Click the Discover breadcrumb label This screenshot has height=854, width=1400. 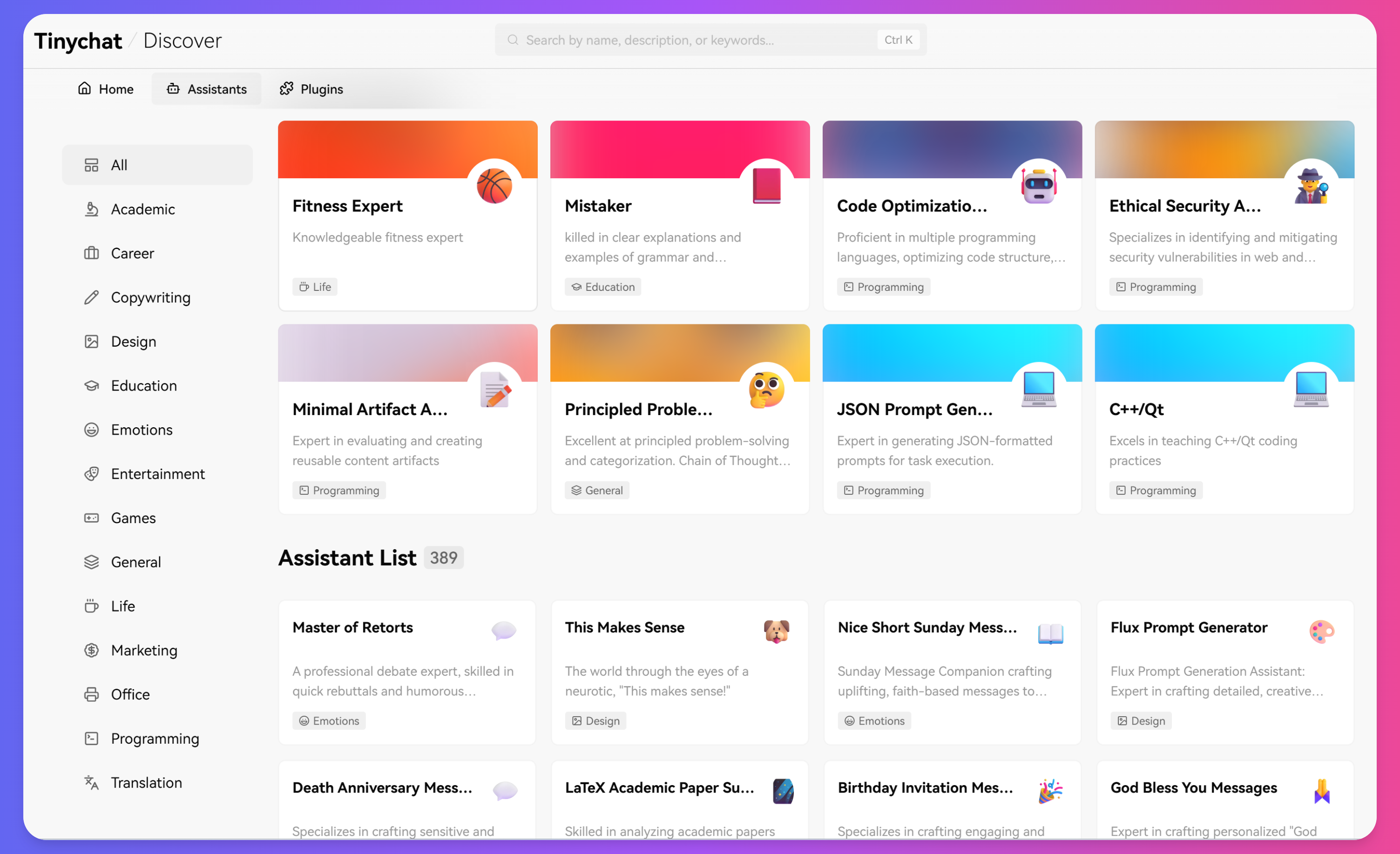(x=182, y=41)
